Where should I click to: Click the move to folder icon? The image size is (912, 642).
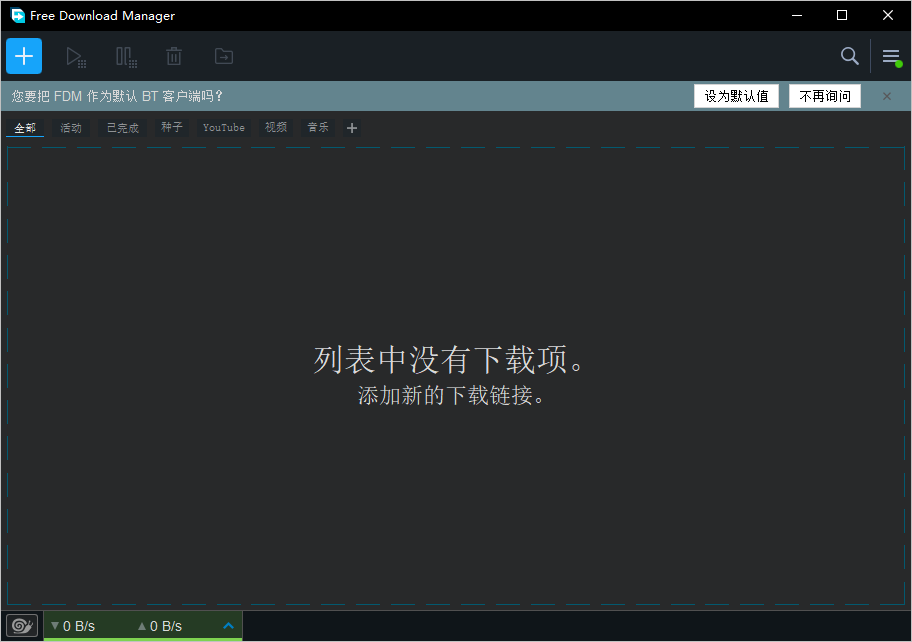click(x=223, y=57)
